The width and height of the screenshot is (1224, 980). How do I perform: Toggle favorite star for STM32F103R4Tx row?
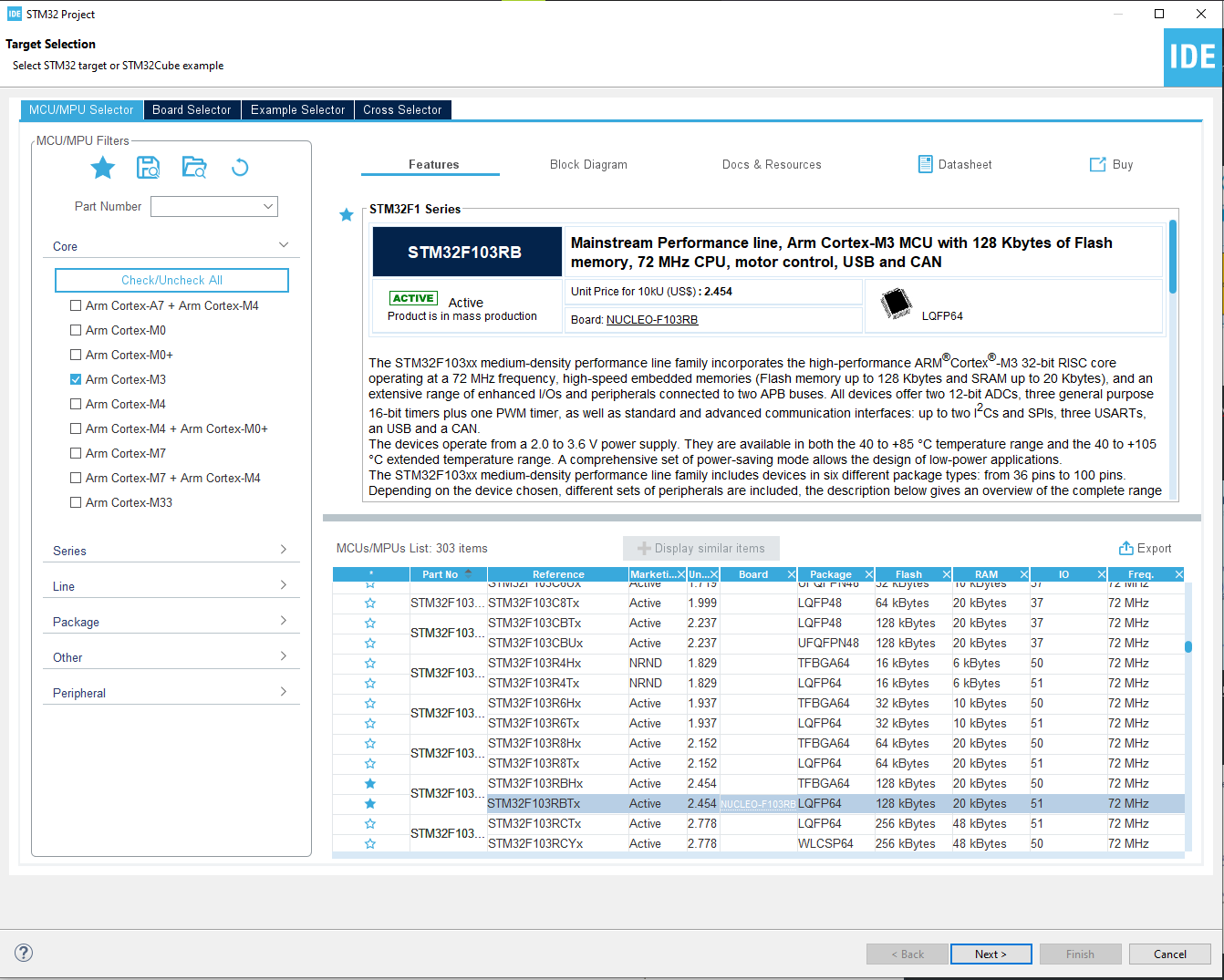(x=370, y=684)
